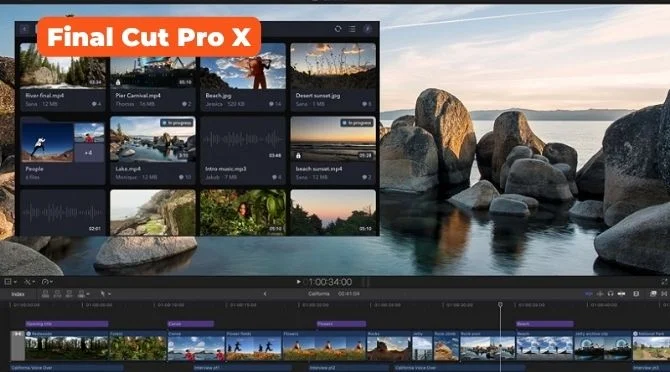Select the Redwoods clip in the timeline
Viewport: 670px width, 372px height.
pos(67,346)
